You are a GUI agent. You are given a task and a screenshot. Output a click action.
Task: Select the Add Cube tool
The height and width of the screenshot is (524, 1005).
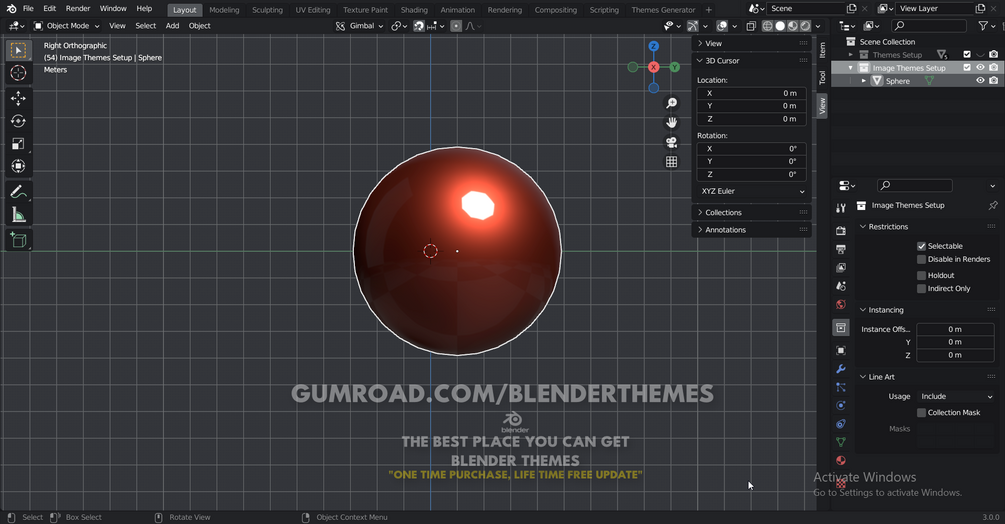tap(18, 240)
